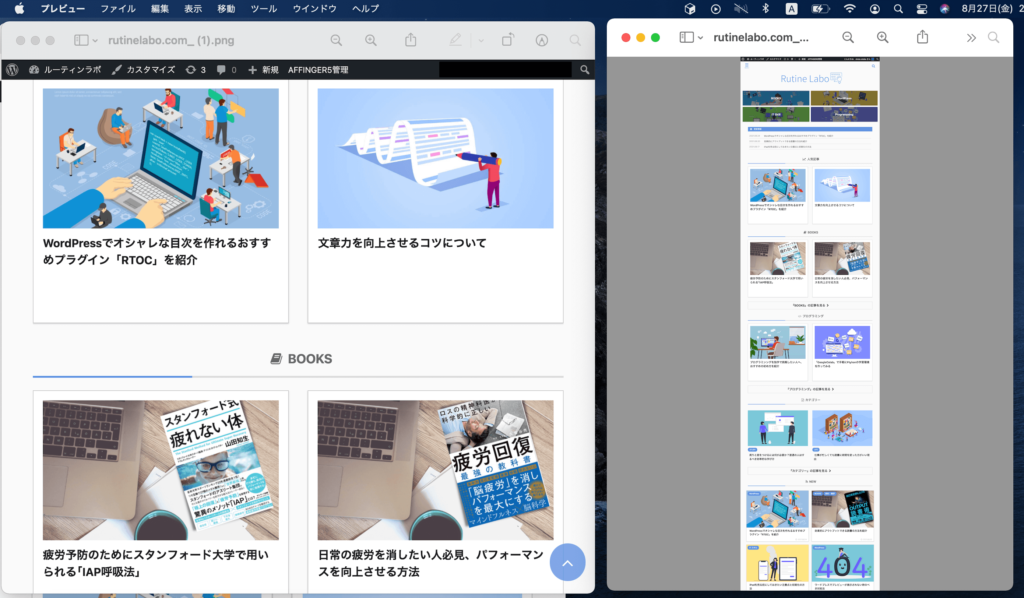Click the Wi-Fi icon in the menu bar
This screenshot has height=598, width=1024.
[849, 8]
